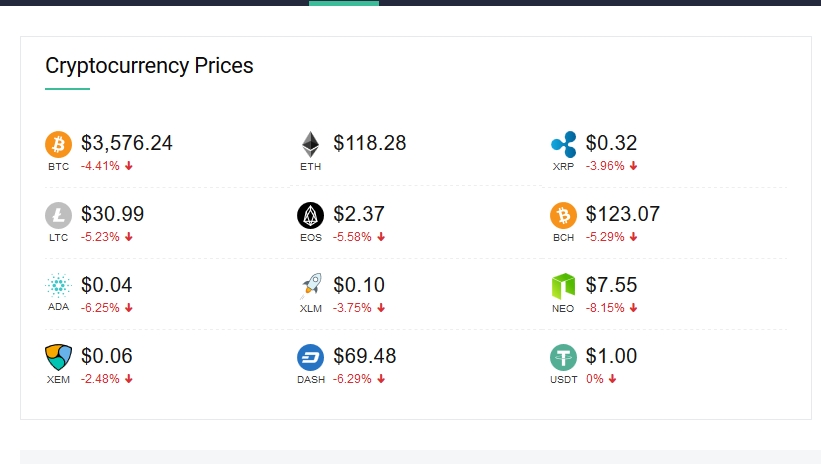This screenshot has width=821, height=464.
Task: Select the Litecoin (LTC) coin icon
Action: pos(59,215)
